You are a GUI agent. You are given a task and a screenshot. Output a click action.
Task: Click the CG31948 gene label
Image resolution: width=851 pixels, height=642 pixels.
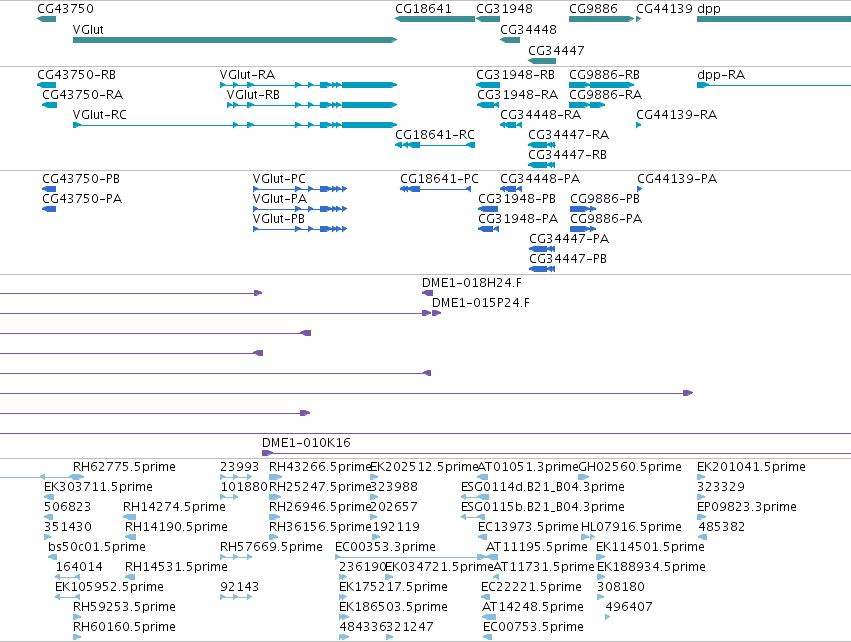click(505, 9)
